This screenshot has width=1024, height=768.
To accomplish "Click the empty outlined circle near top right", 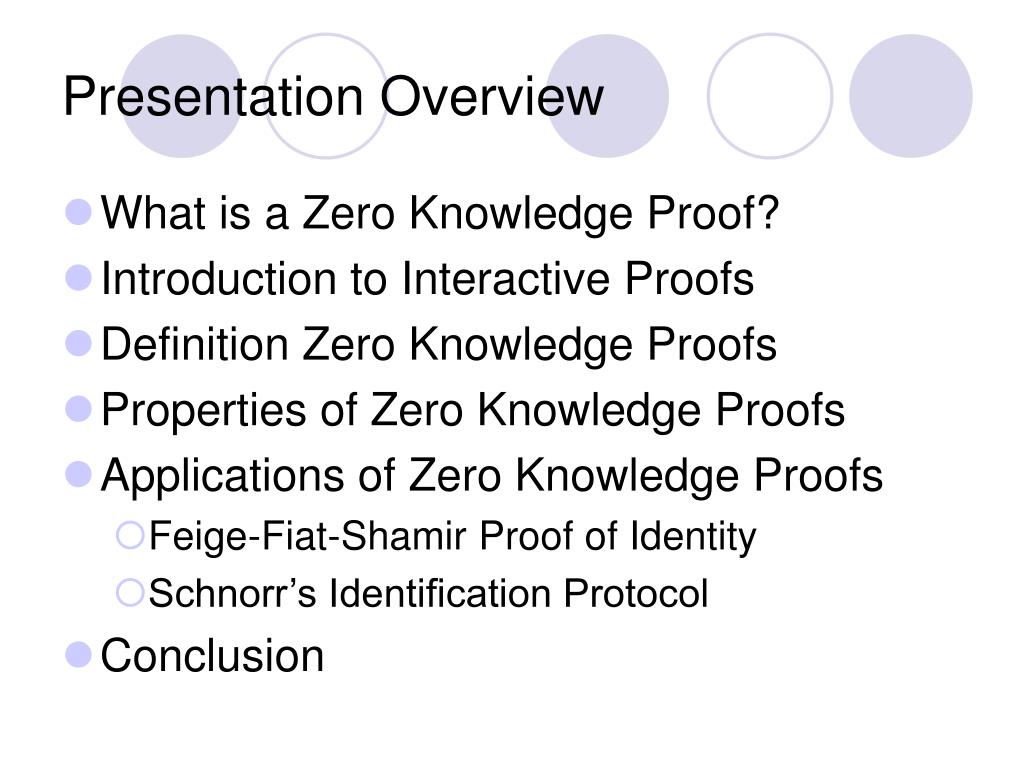I will (x=770, y=96).
